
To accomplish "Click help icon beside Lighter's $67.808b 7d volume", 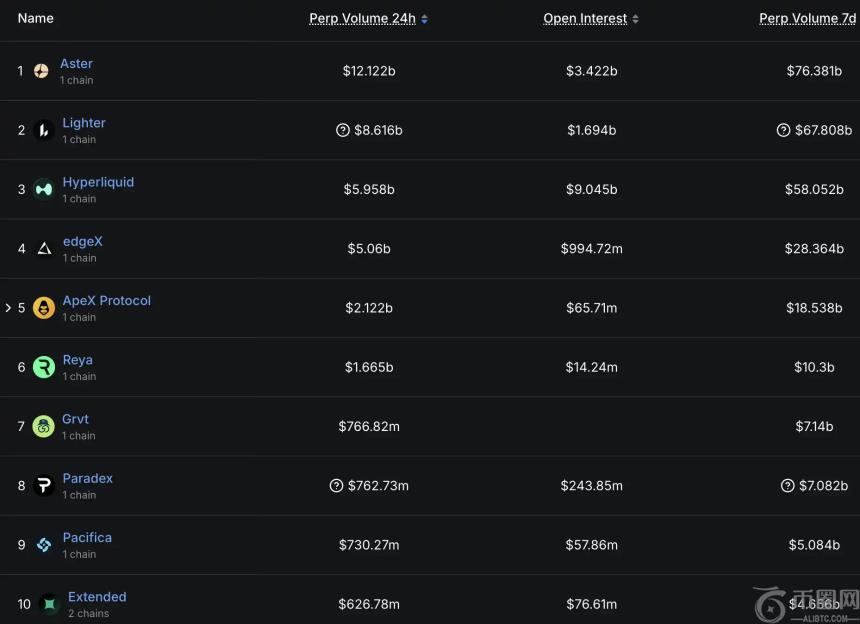I will 783,130.
